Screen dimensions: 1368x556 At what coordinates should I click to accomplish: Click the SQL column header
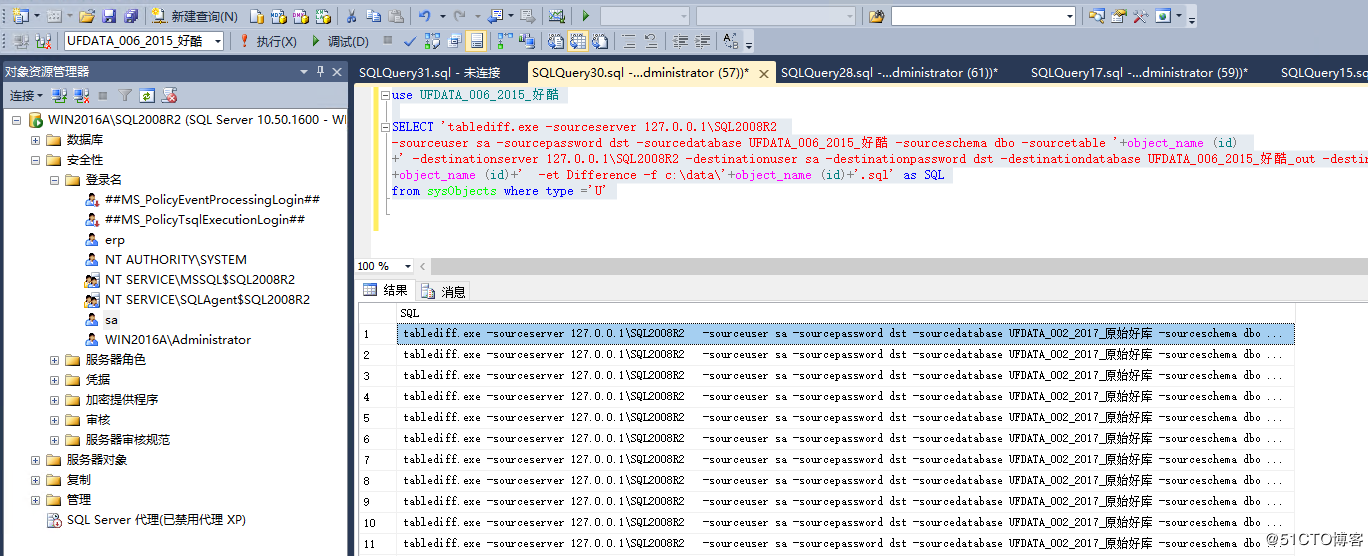point(845,313)
